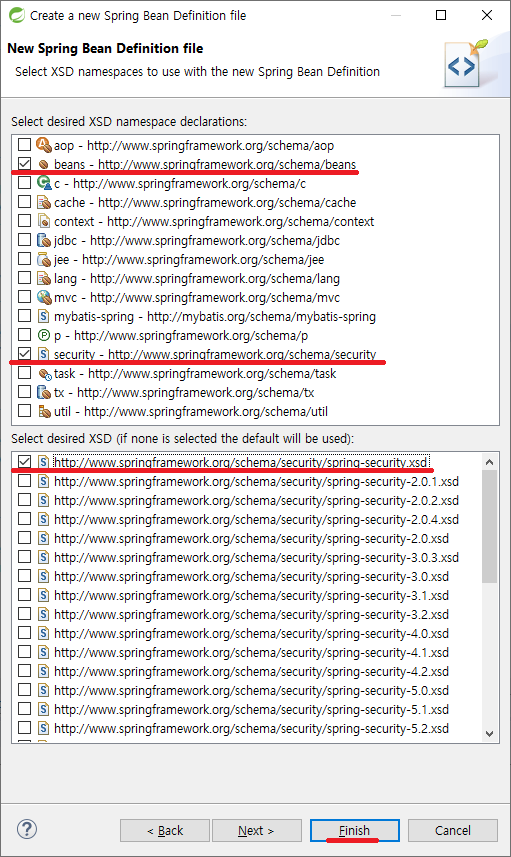Select the lang namespace text row
511x857 pixels.
(x=197, y=279)
